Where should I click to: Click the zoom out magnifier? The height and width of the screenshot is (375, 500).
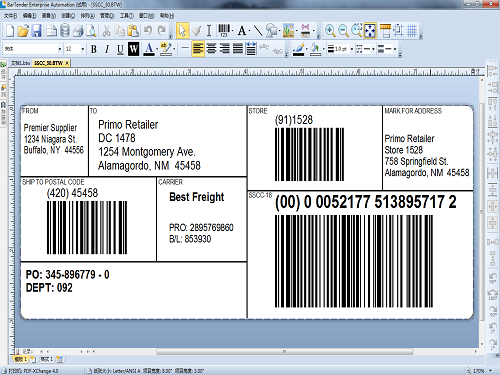pyautogui.click(x=343, y=31)
